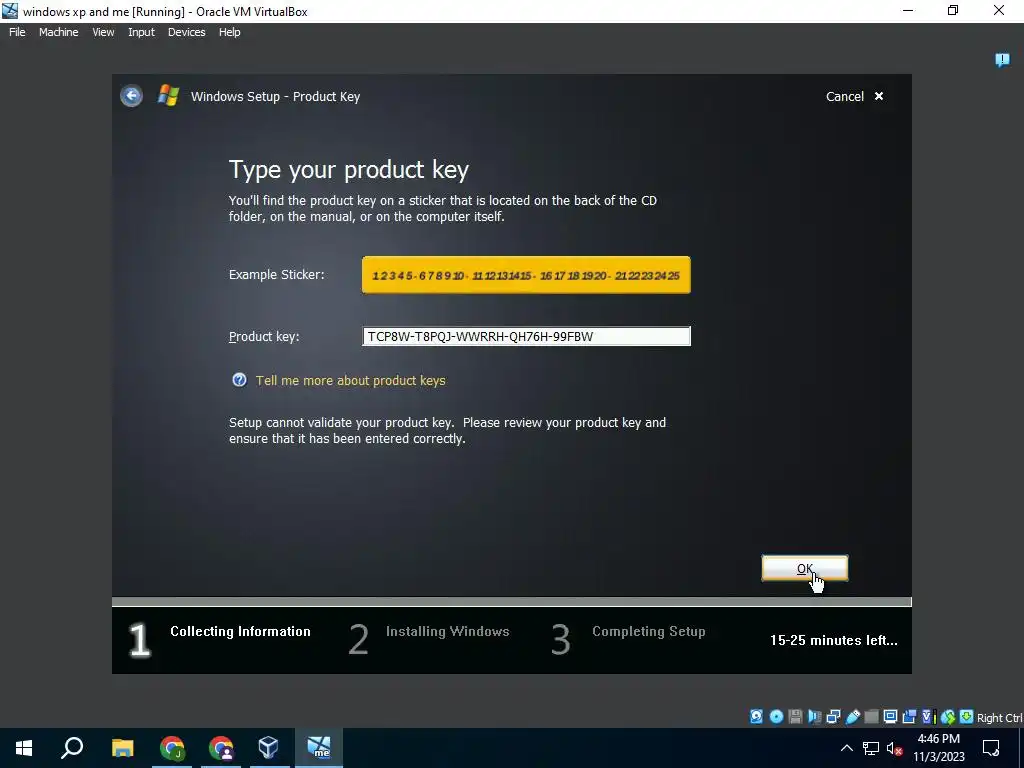
Task: Open File Explorer from taskbar
Action: [x=122, y=748]
